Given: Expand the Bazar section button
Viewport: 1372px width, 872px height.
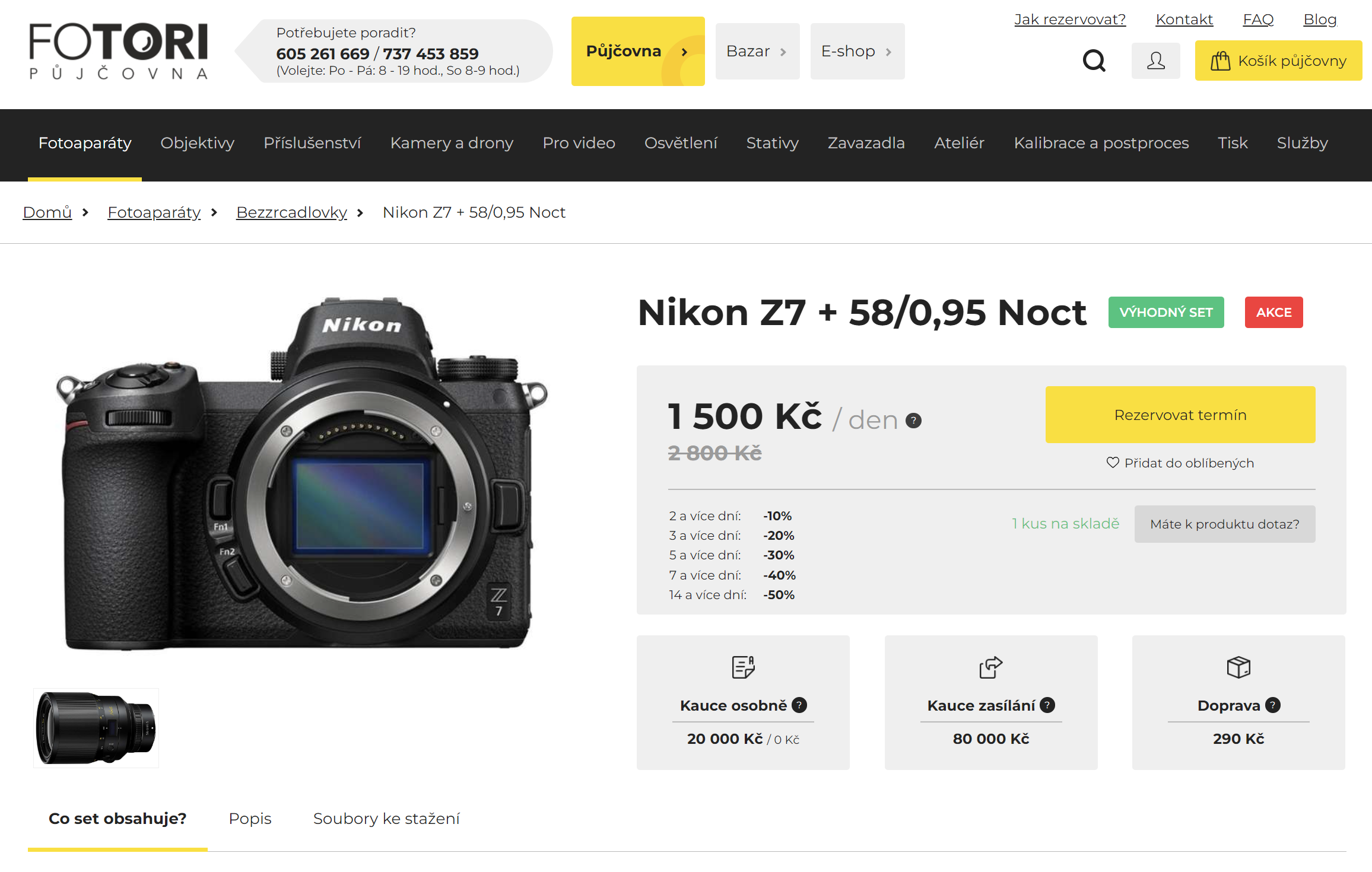Looking at the screenshot, I should tap(757, 51).
